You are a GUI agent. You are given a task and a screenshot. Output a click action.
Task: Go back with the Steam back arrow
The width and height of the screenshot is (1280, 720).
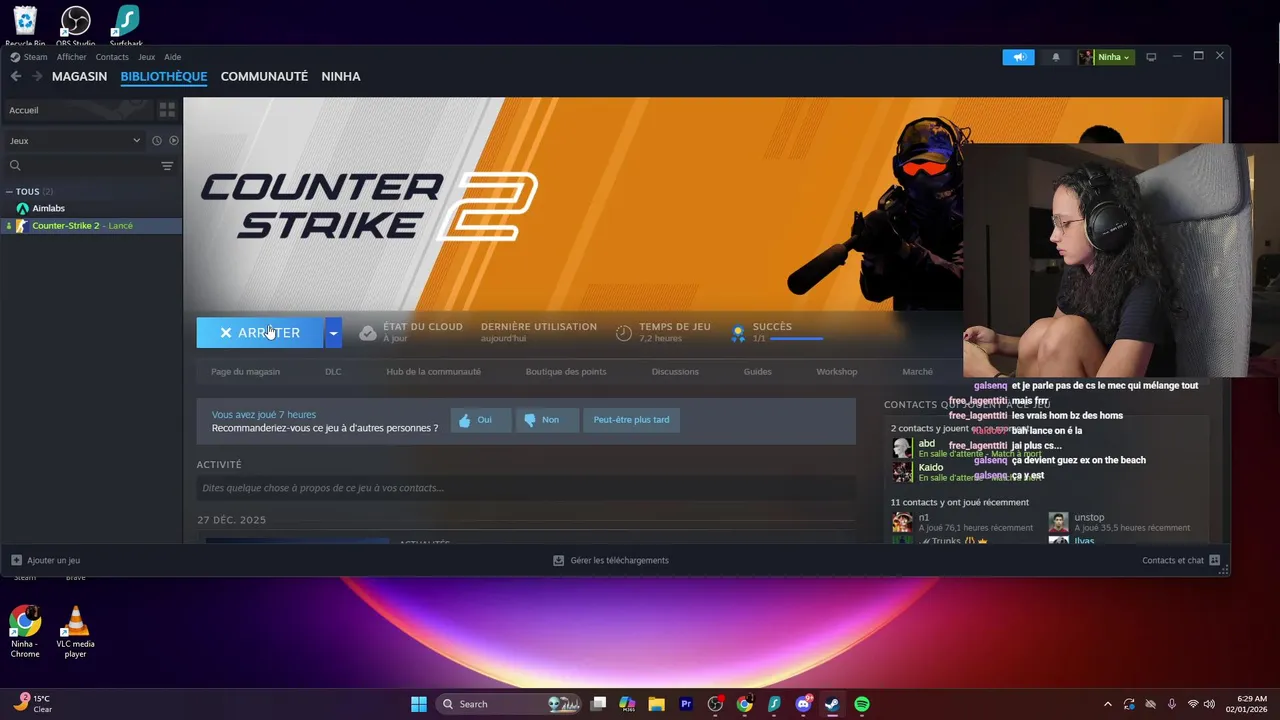[x=16, y=76]
